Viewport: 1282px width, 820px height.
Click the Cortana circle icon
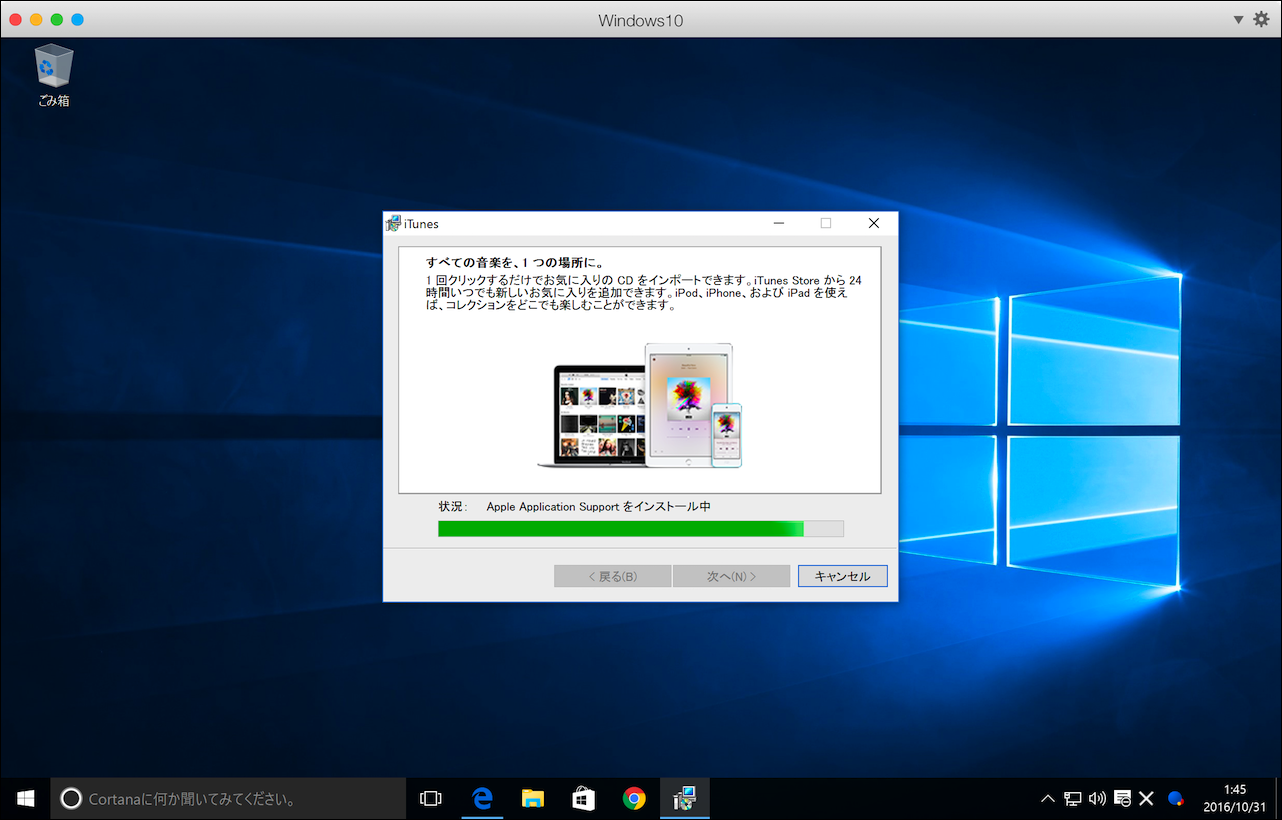click(x=71, y=799)
